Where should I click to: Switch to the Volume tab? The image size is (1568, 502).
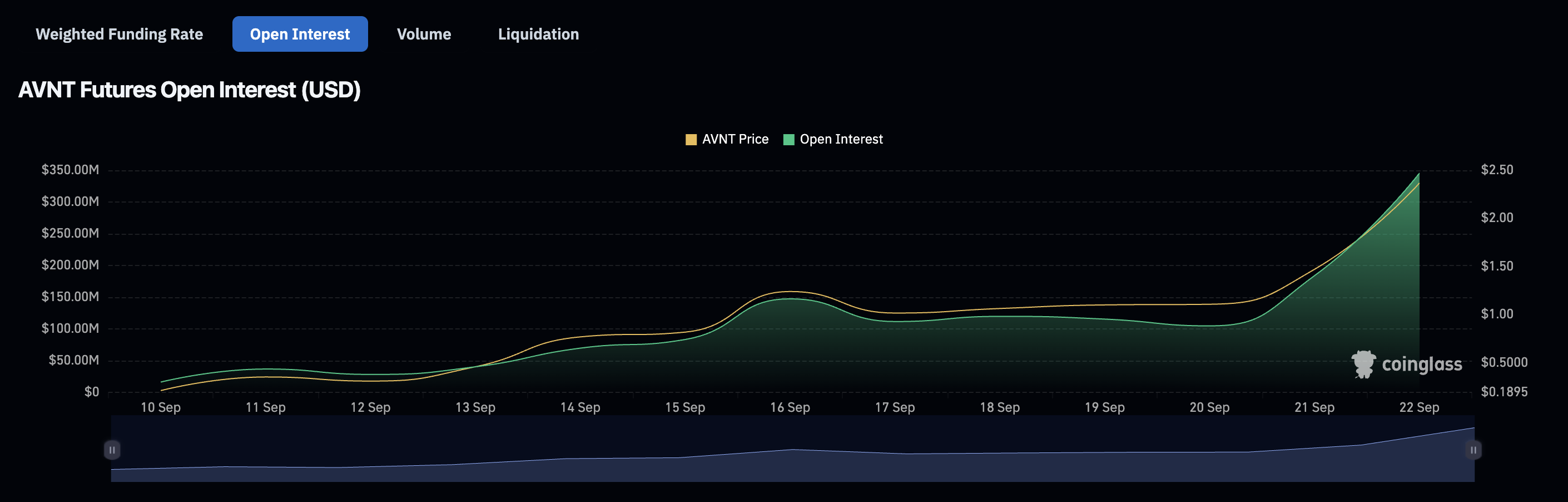[x=424, y=33]
